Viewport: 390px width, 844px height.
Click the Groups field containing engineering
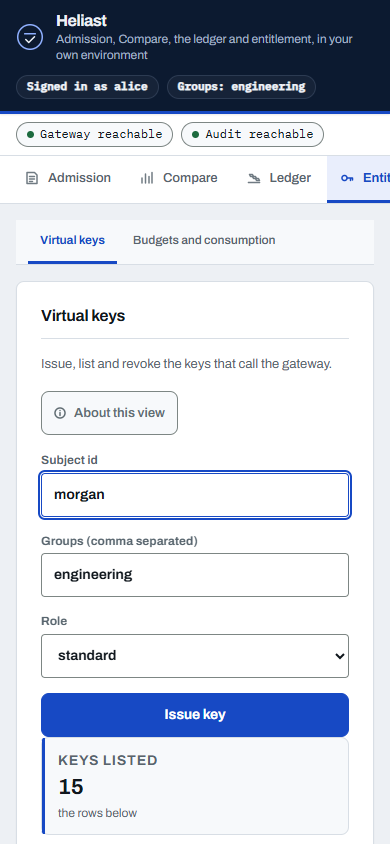pos(195,575)
